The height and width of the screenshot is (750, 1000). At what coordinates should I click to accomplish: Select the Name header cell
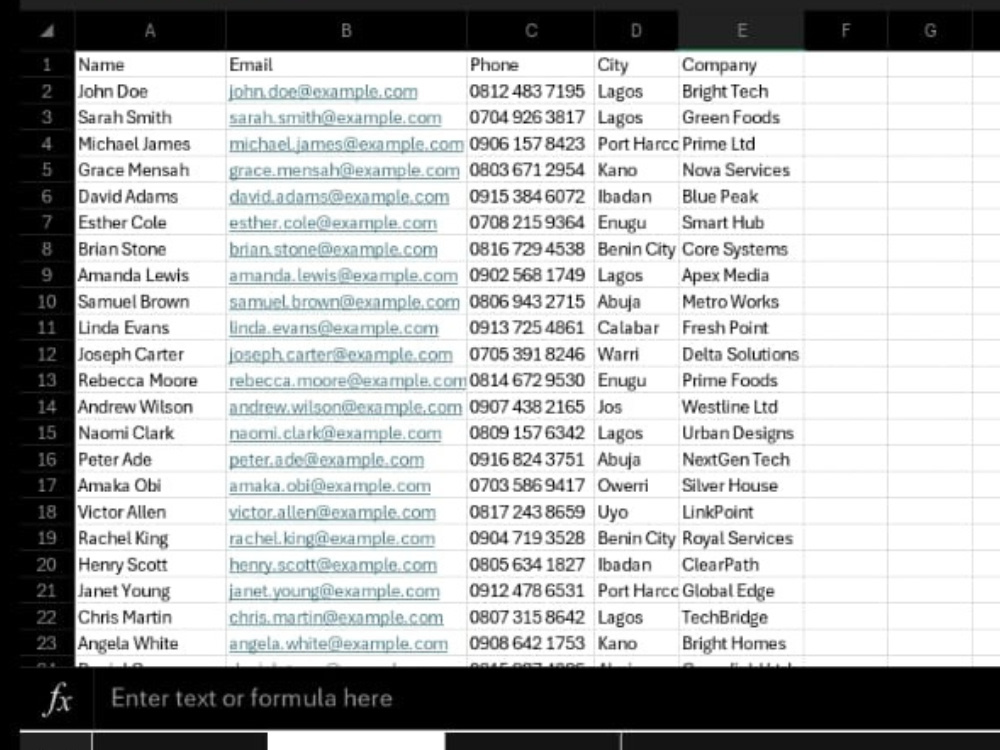150,64
